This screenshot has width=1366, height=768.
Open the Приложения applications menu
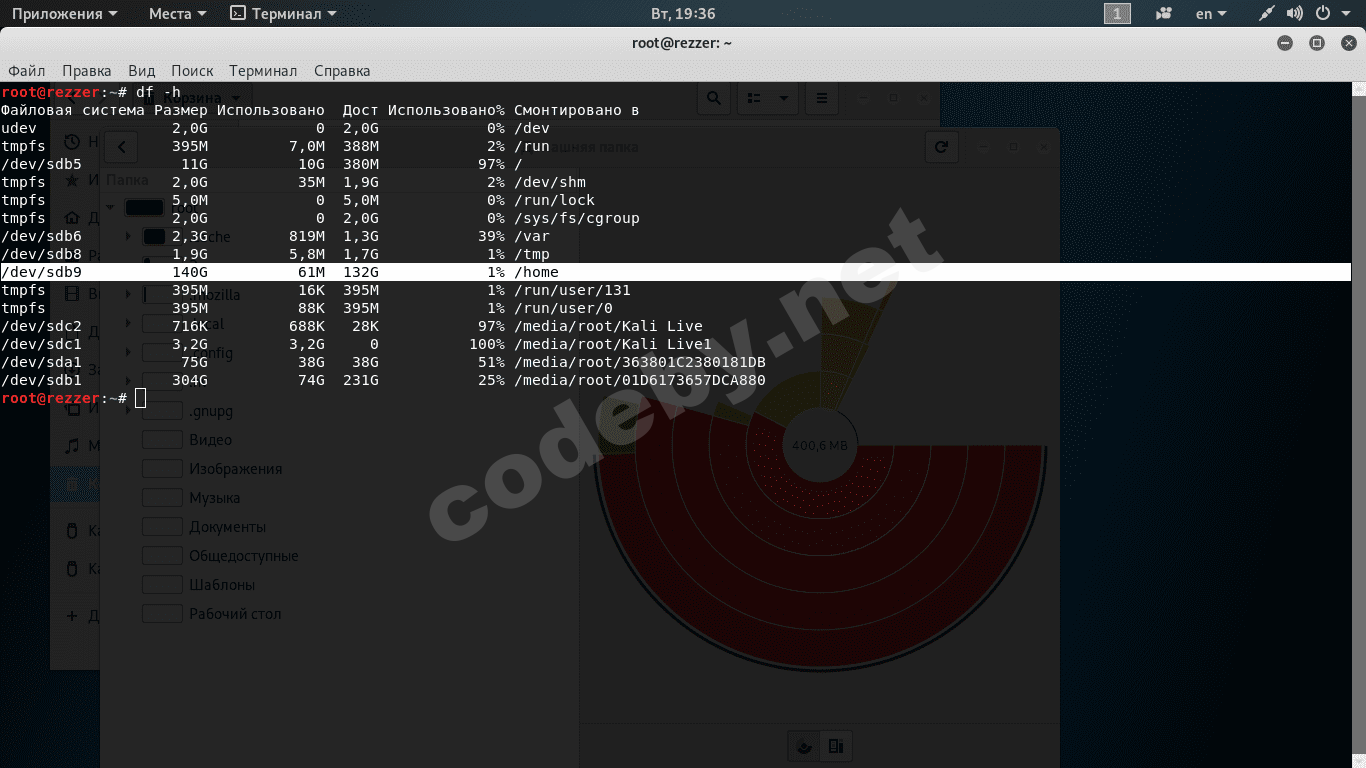pyautogui.click(x=64, y=14)
